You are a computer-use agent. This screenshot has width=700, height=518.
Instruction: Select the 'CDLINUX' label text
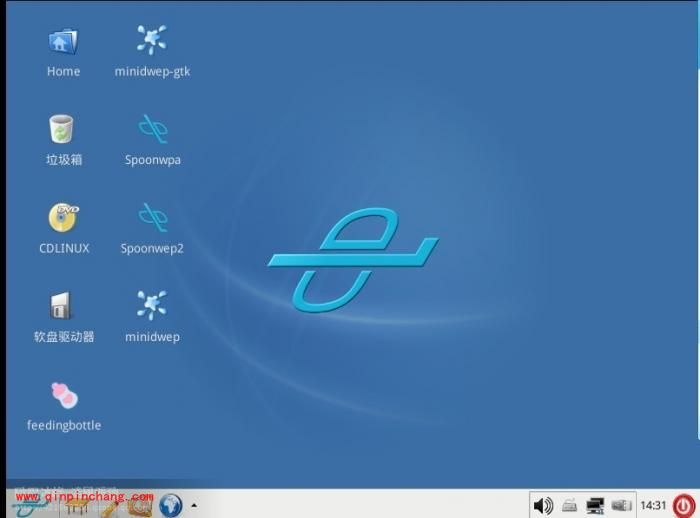pyautogui.click(x=64, y=248)
